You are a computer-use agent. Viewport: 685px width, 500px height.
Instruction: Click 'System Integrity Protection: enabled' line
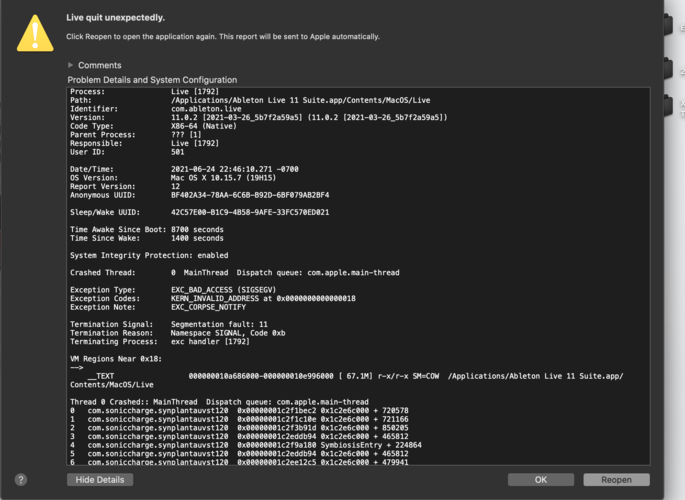point(149,255)
